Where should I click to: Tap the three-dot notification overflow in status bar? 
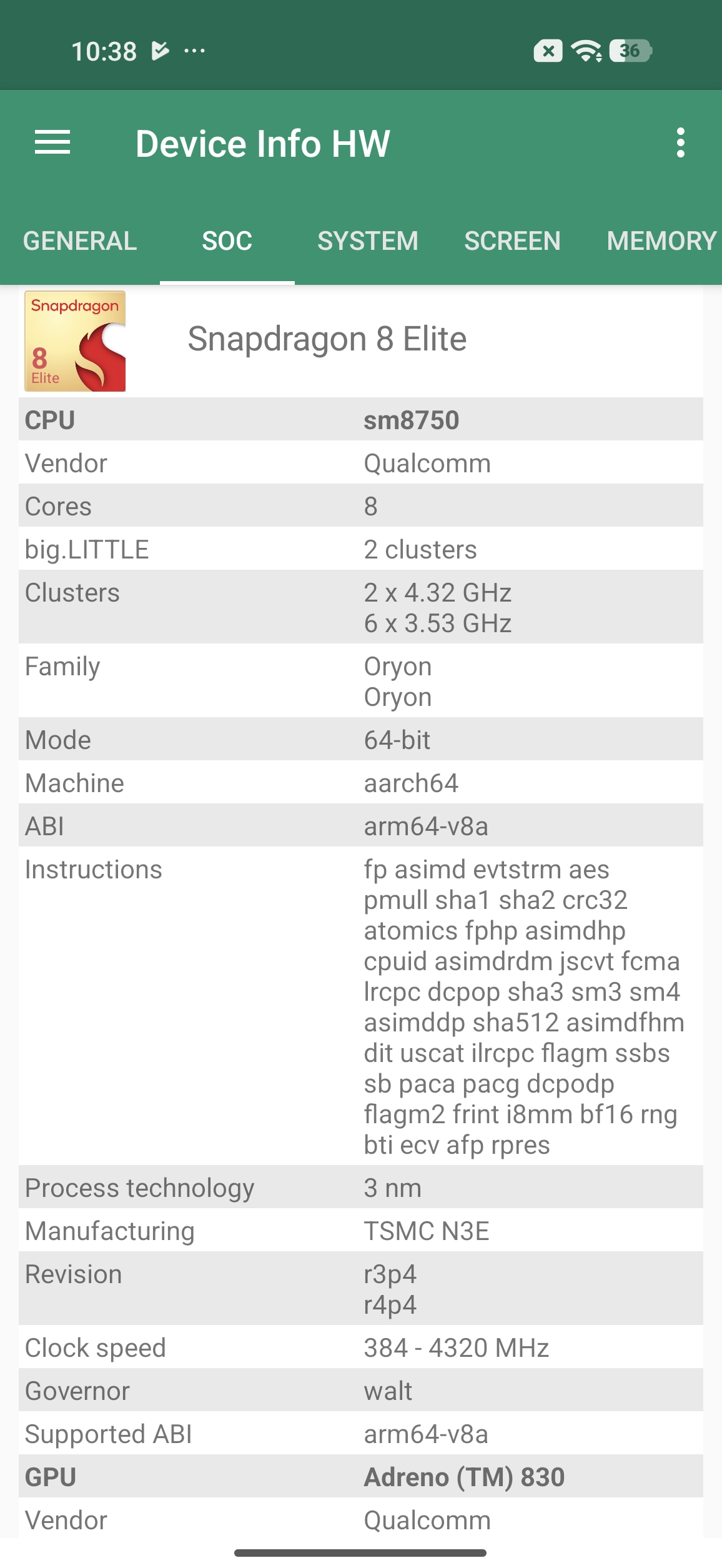pyautogui.click(x=194, y=51)
